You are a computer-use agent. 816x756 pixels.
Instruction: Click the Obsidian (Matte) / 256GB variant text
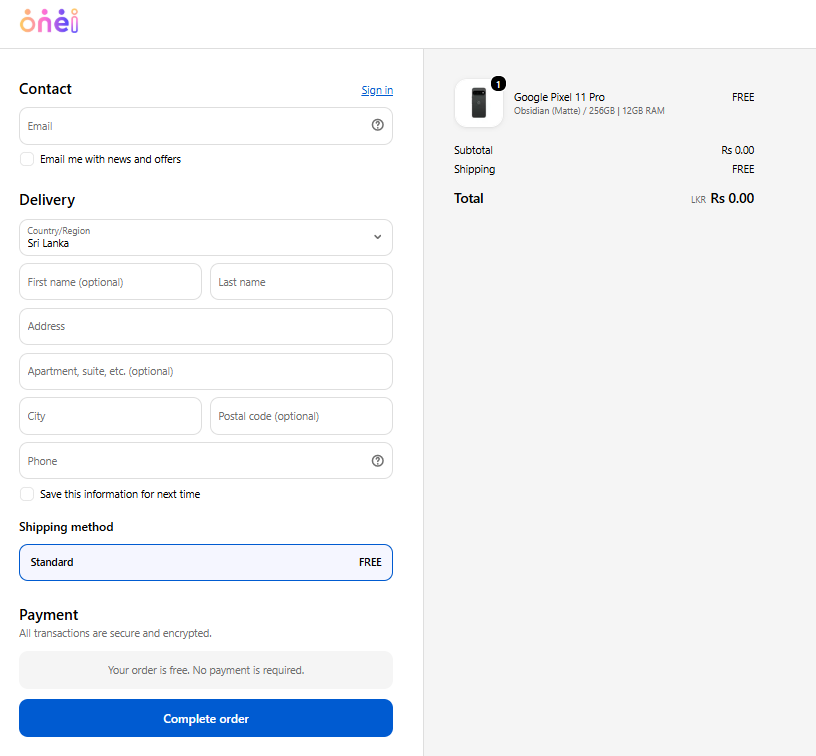(589, 111)
